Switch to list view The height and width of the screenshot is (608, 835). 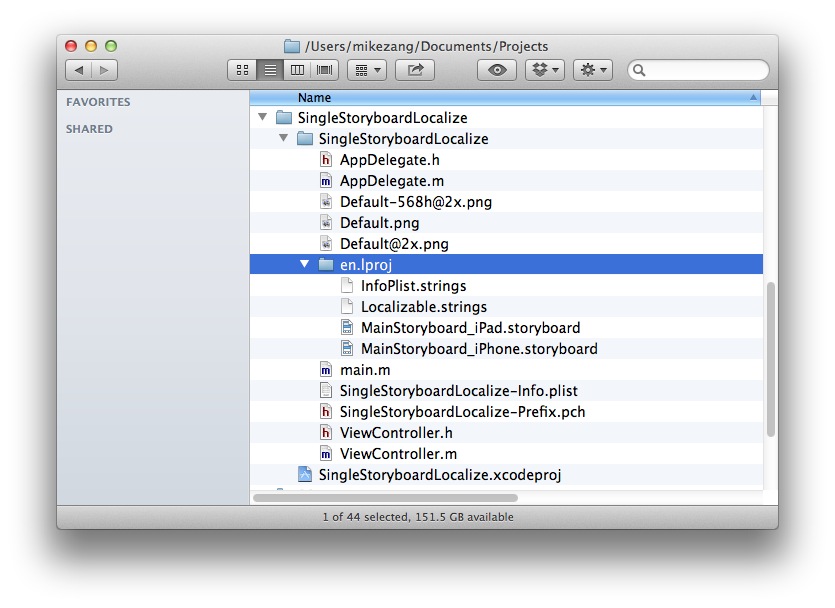coord(271,70)
